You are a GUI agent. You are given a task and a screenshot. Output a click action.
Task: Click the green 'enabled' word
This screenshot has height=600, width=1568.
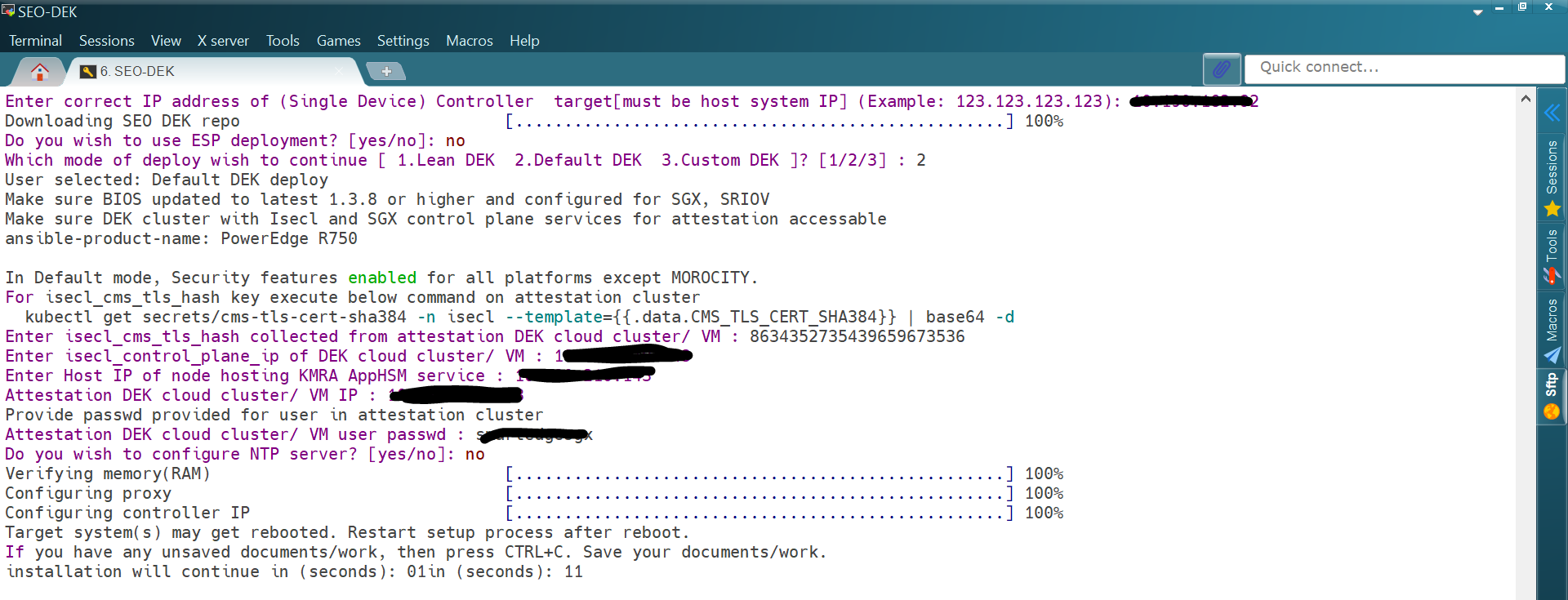(382, 278)
